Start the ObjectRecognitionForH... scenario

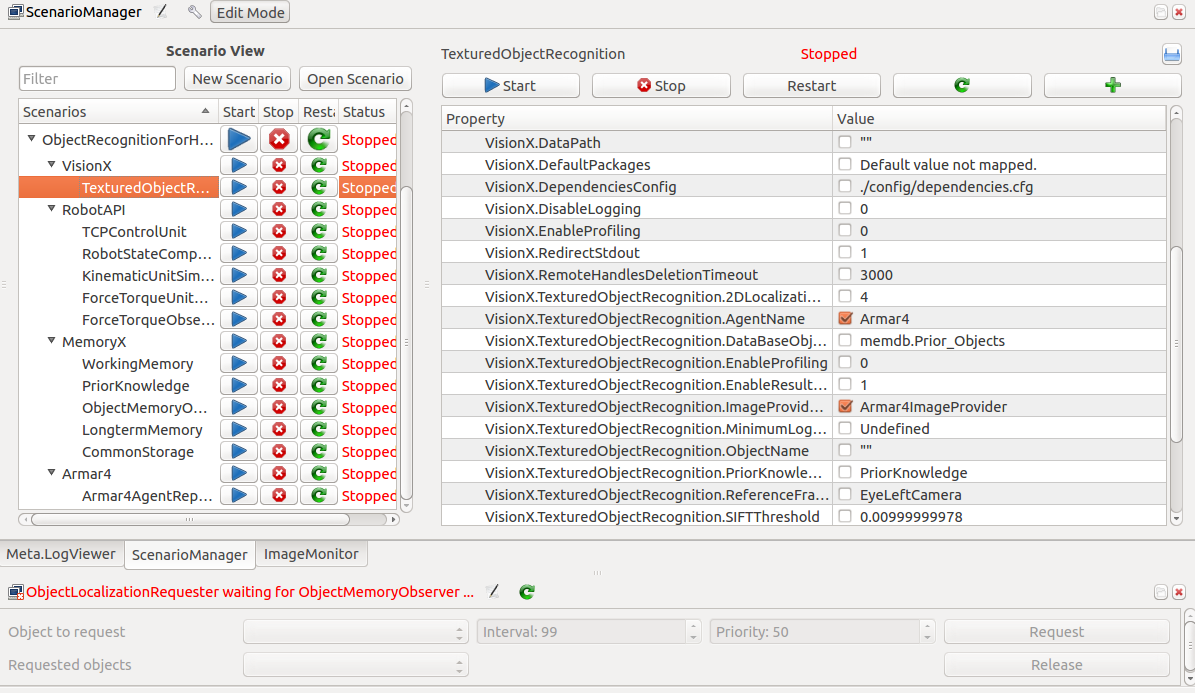239,140
